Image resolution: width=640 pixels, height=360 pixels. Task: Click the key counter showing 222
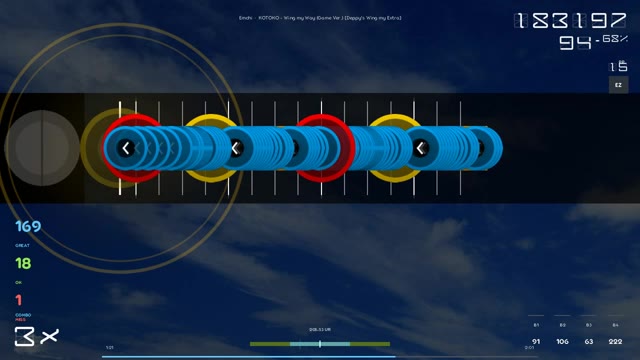coord(615,342)
